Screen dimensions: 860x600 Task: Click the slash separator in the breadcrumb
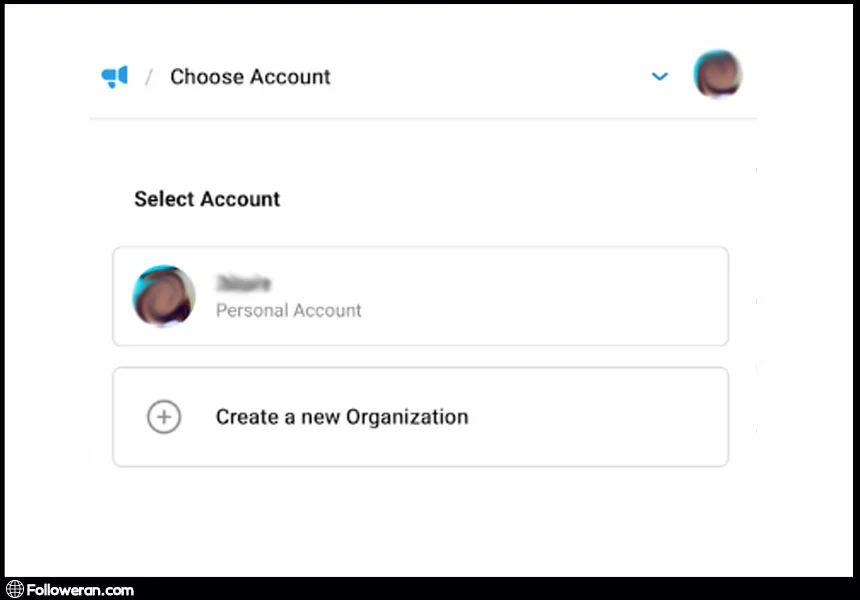pos(149,77)
